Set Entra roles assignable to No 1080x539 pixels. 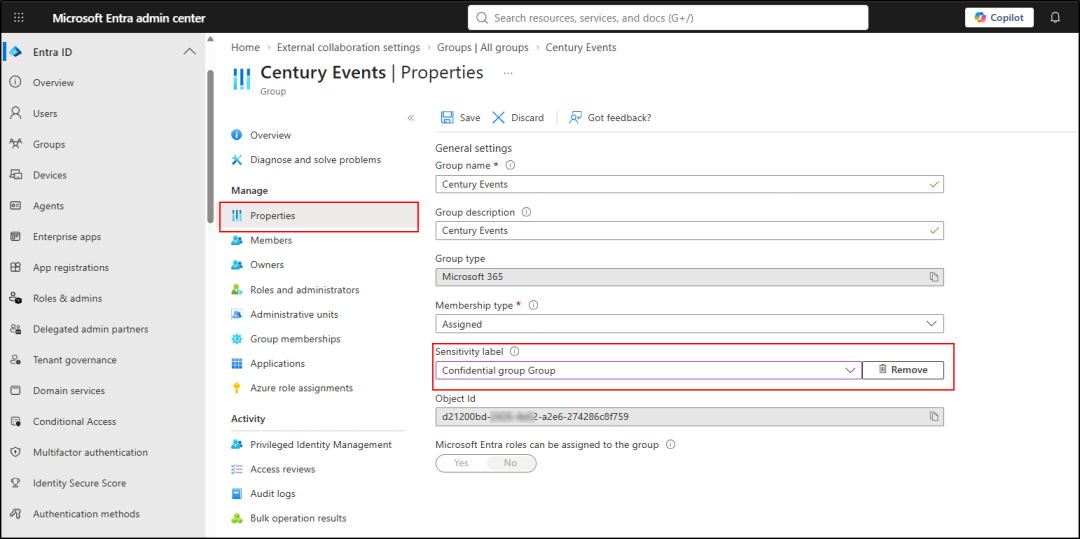pyautogui.click(x=510, y=463)
